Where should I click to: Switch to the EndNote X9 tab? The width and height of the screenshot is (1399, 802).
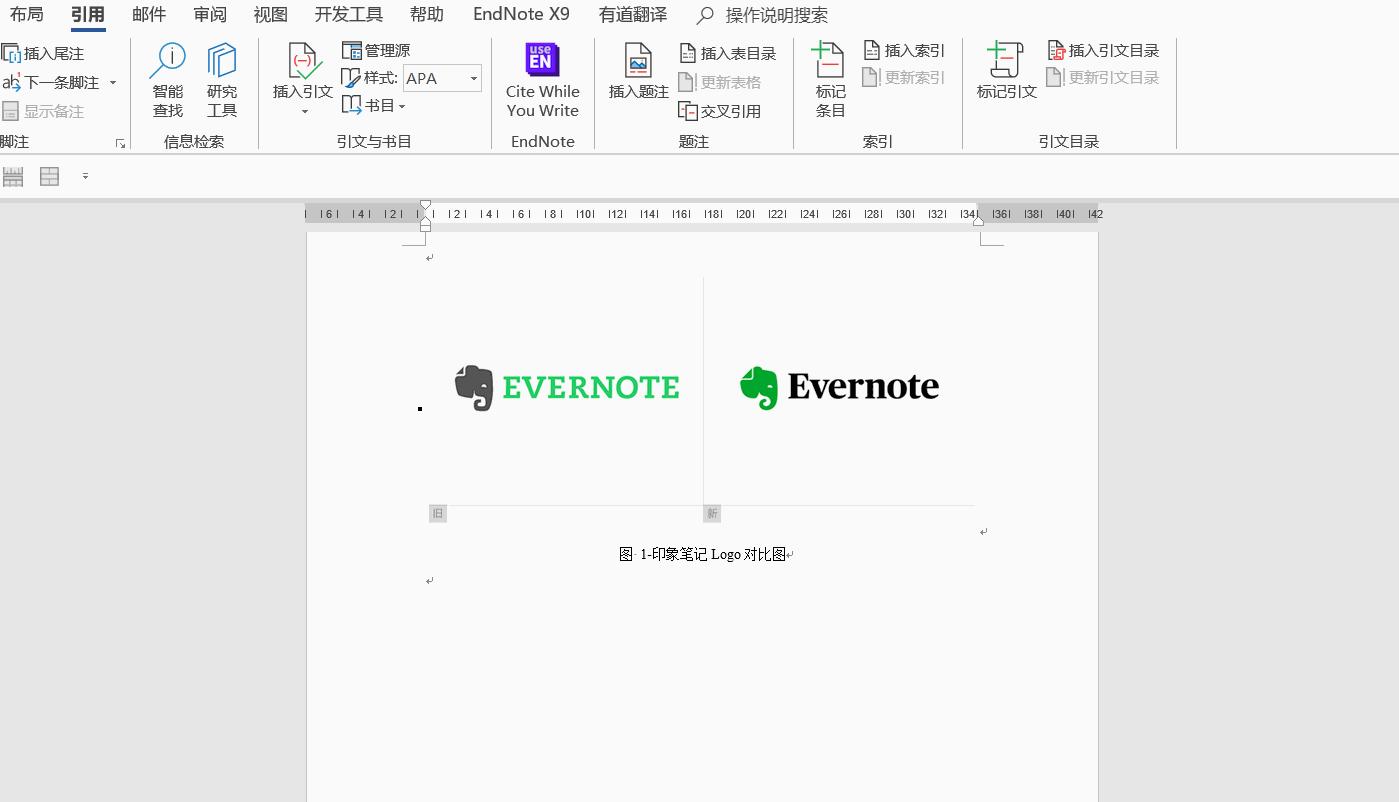521,15
